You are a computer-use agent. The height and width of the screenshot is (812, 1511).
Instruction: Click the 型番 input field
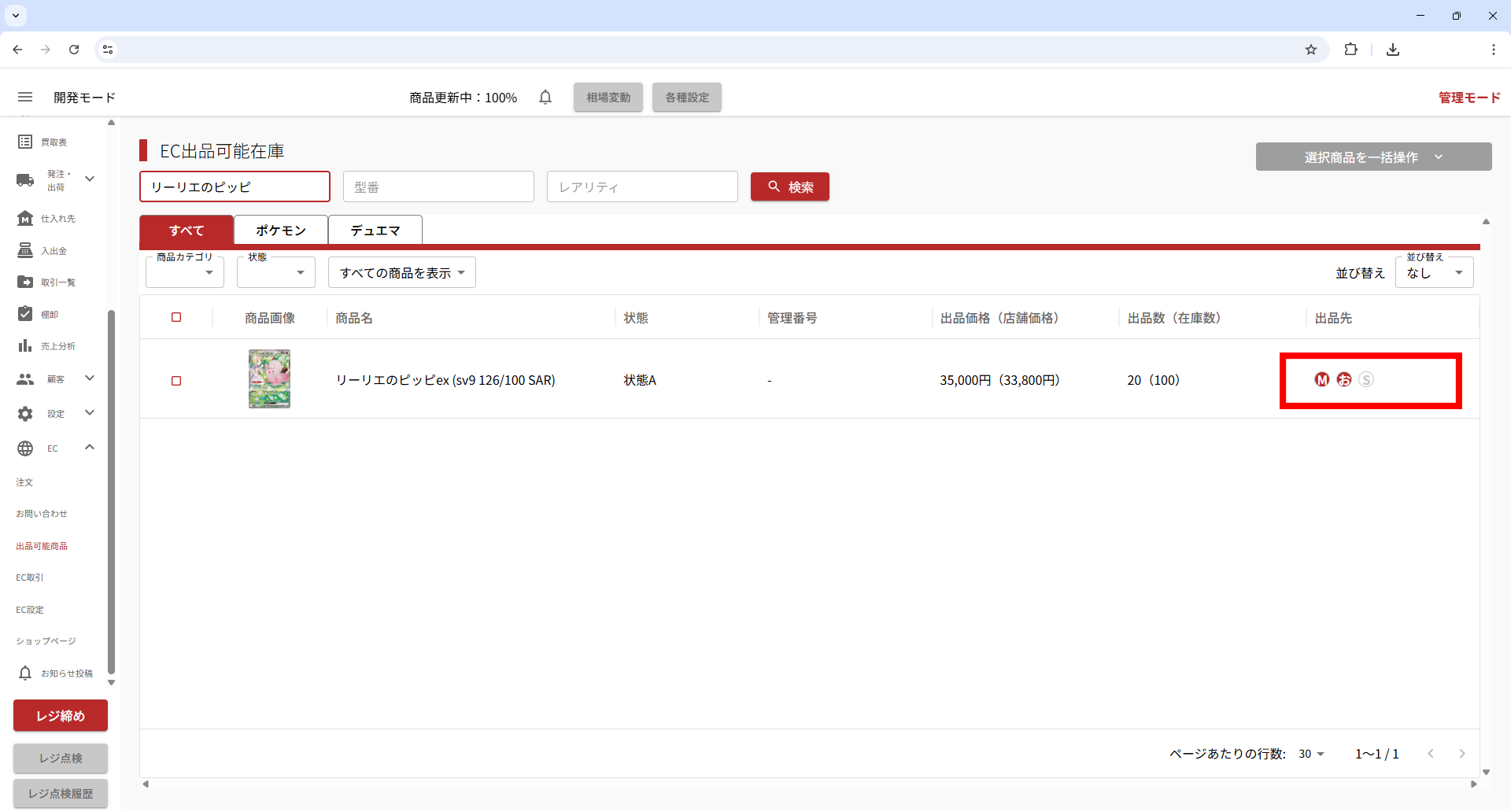(438, 187)
